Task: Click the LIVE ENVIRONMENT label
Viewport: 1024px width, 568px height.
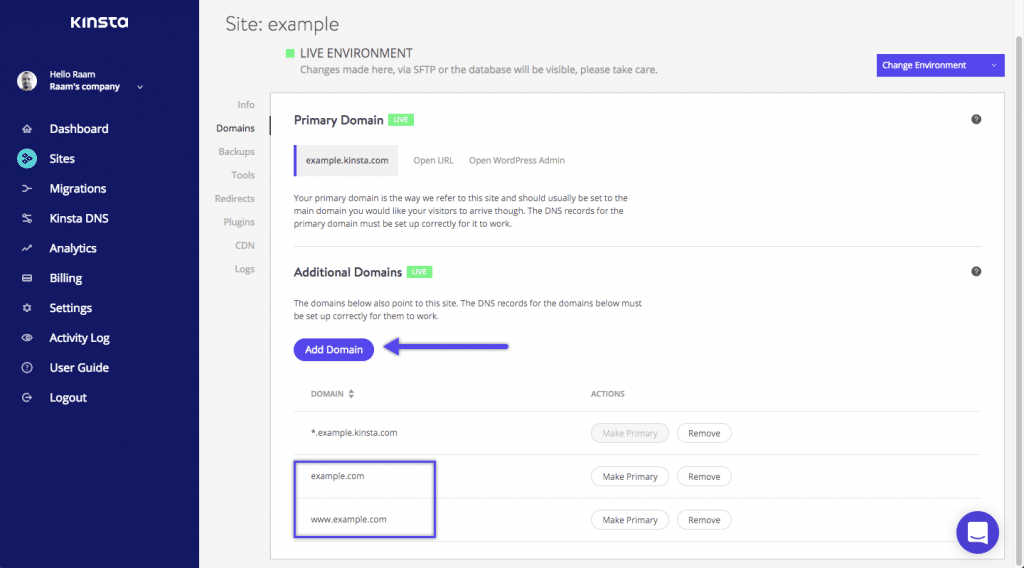Action: pyautogui.click(x=356, y=53)
